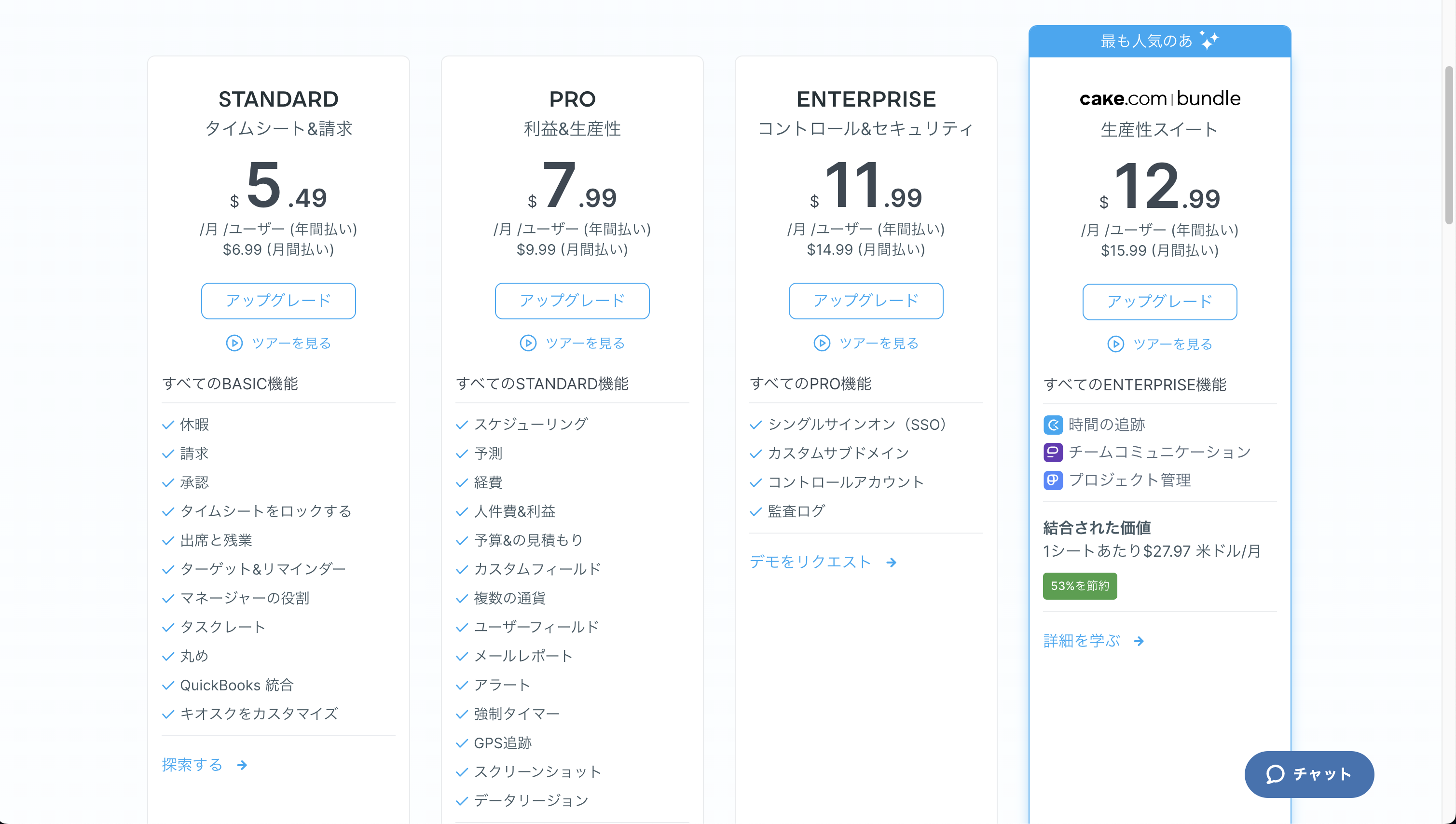Select the Pumble チームコミュニケーション icon
Screen dimensions: 1456x824
pos(1054,452)
